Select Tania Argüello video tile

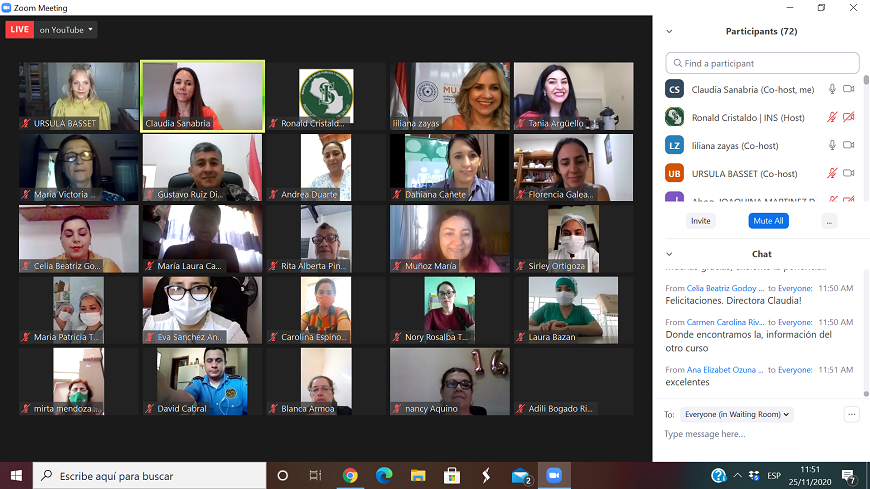[574, 96]
